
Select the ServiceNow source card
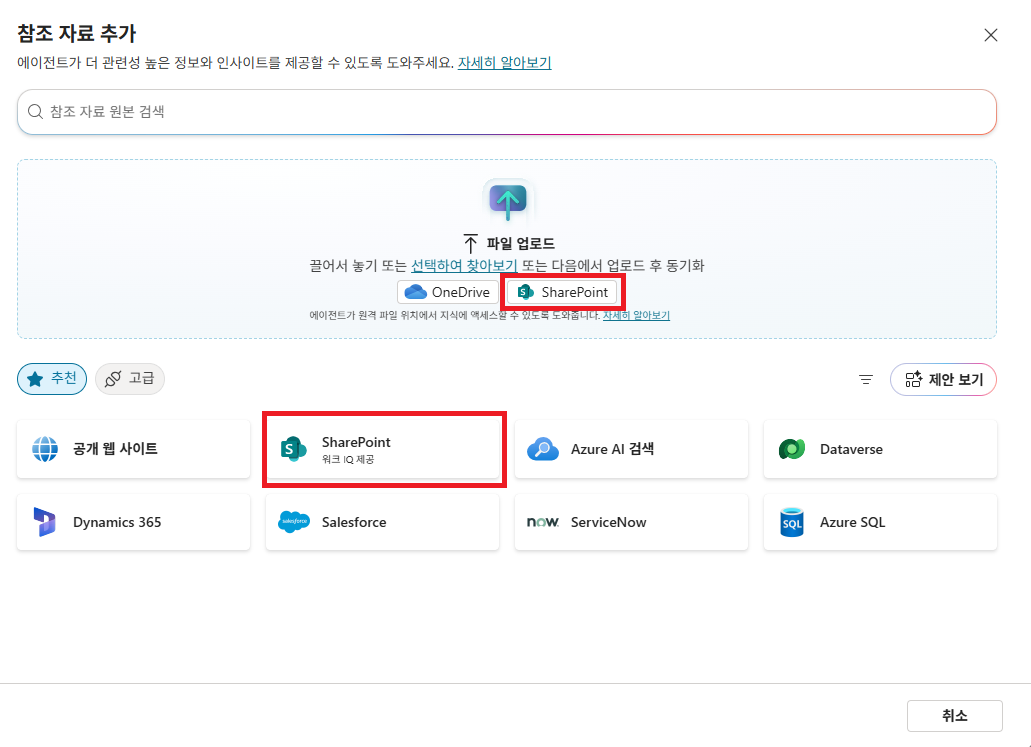pyautogui.click(x=631, y=522)
